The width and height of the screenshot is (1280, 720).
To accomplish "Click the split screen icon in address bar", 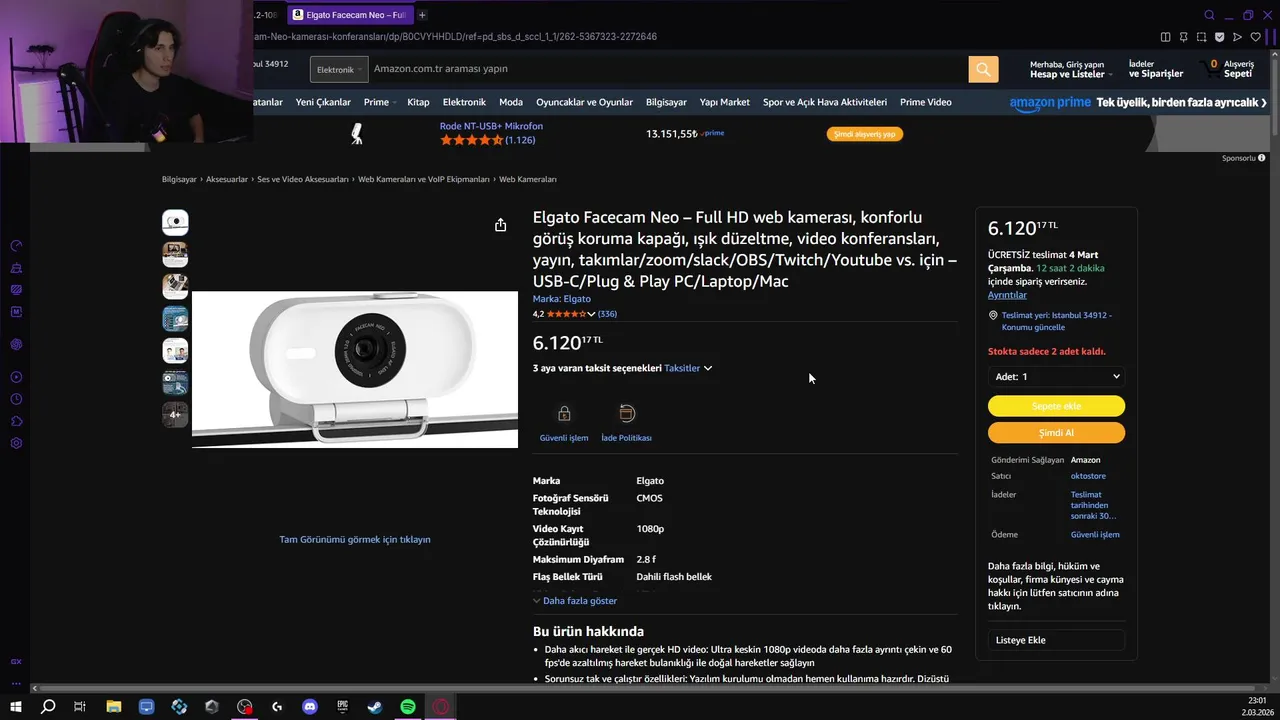I will (x=1165, y=37).
